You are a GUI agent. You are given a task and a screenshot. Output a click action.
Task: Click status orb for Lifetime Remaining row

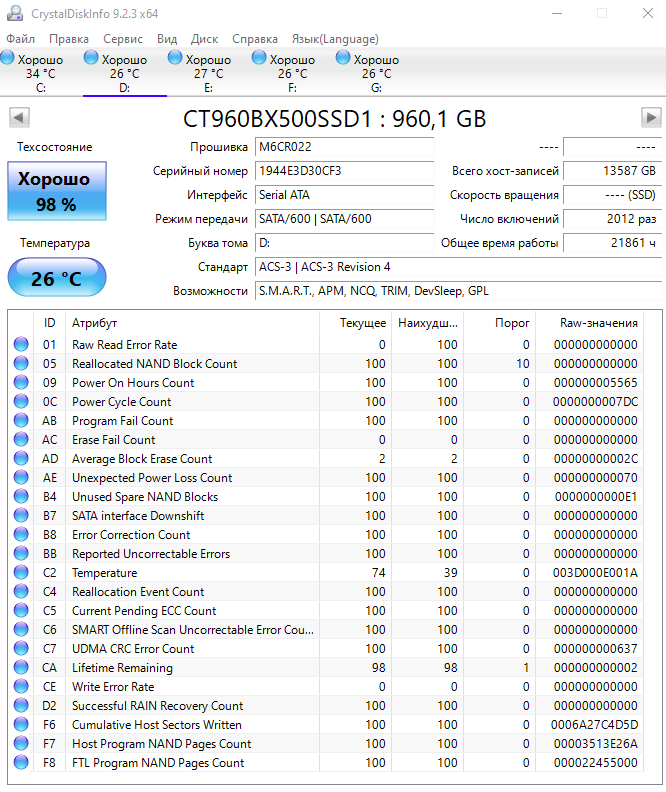click(x=21, y=668)
